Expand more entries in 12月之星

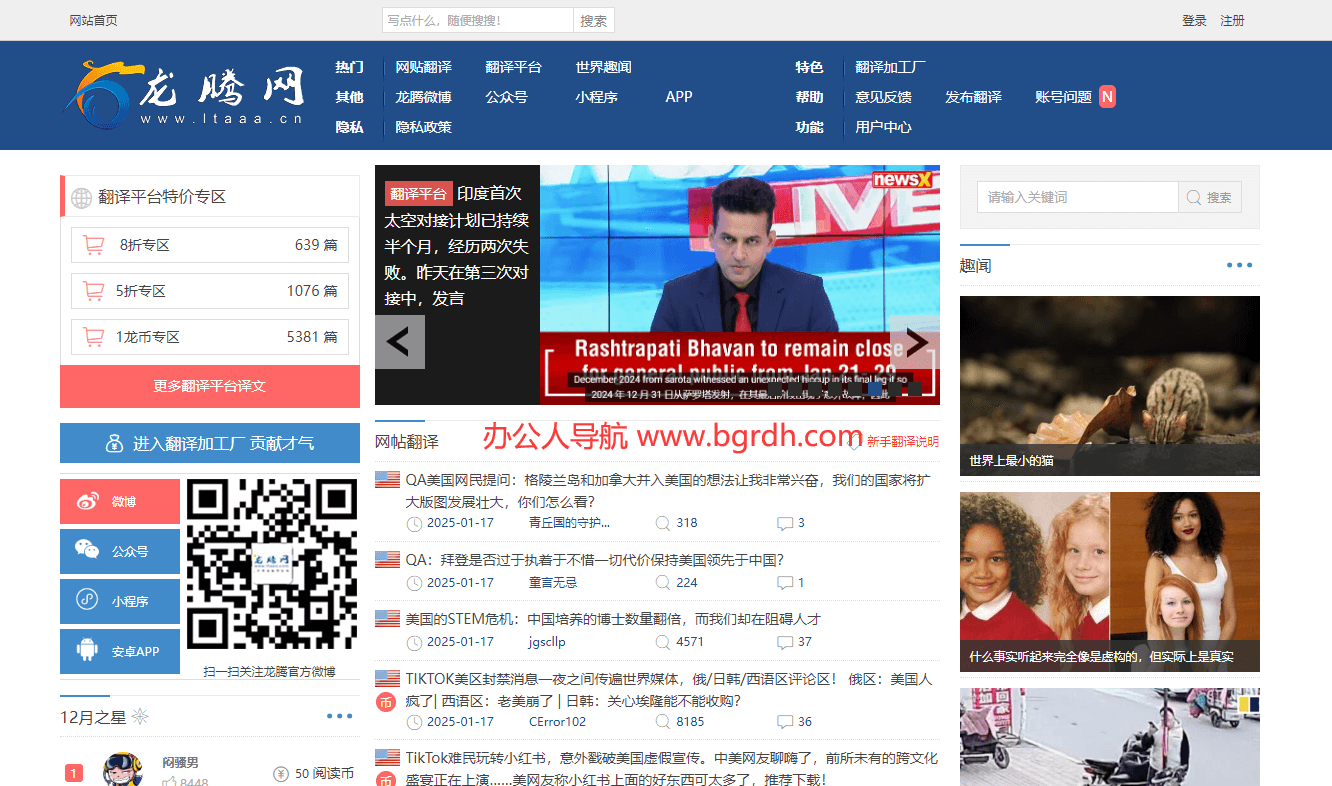click(x=339, y=716)
